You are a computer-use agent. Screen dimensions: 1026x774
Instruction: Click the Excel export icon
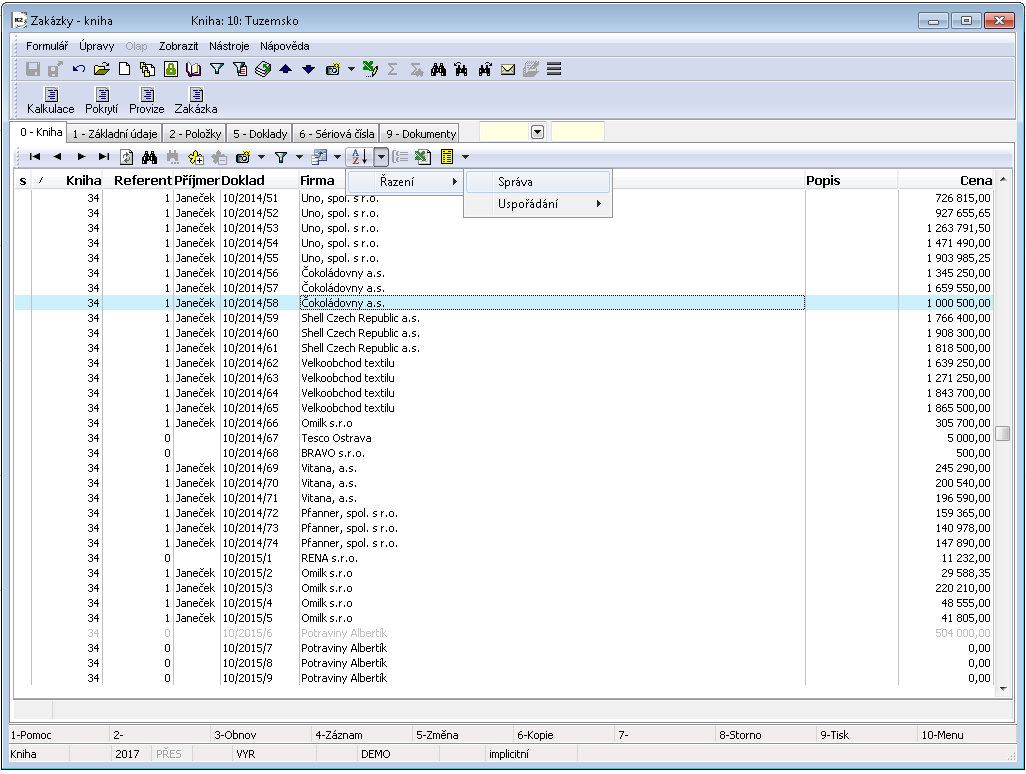tap(422, 157)
